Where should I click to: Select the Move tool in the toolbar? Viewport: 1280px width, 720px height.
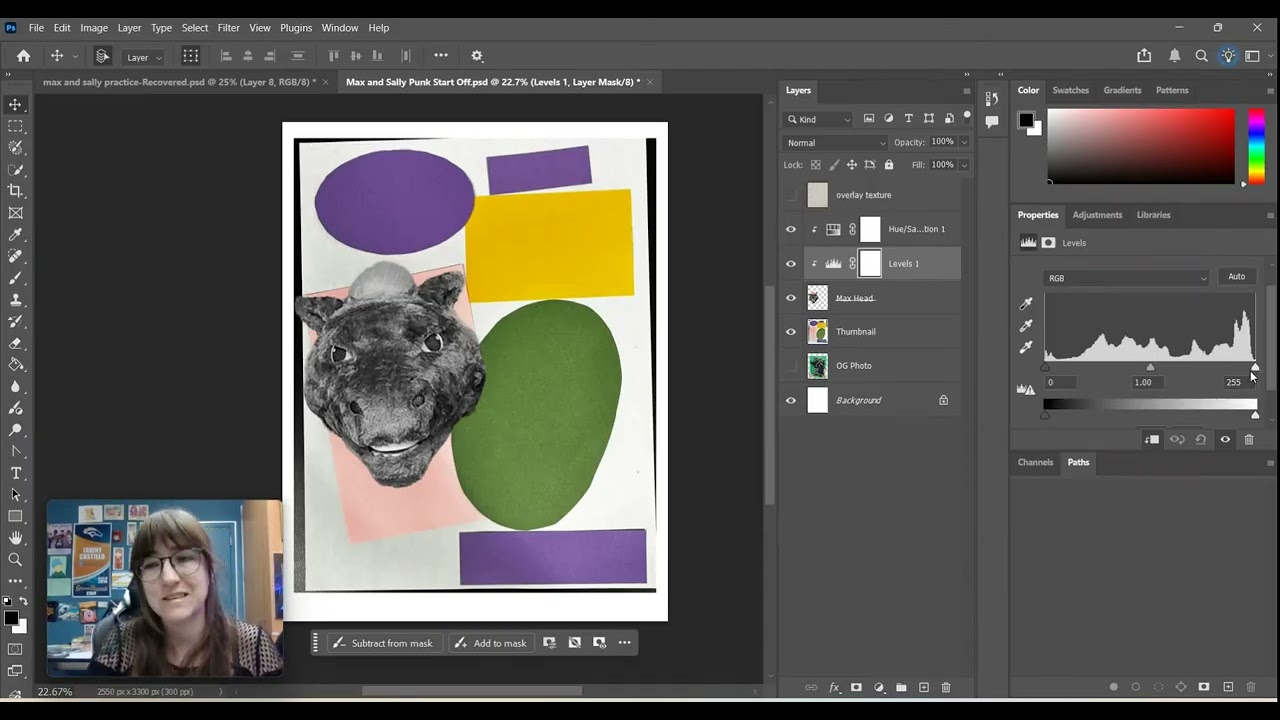(x=15, y=105)
